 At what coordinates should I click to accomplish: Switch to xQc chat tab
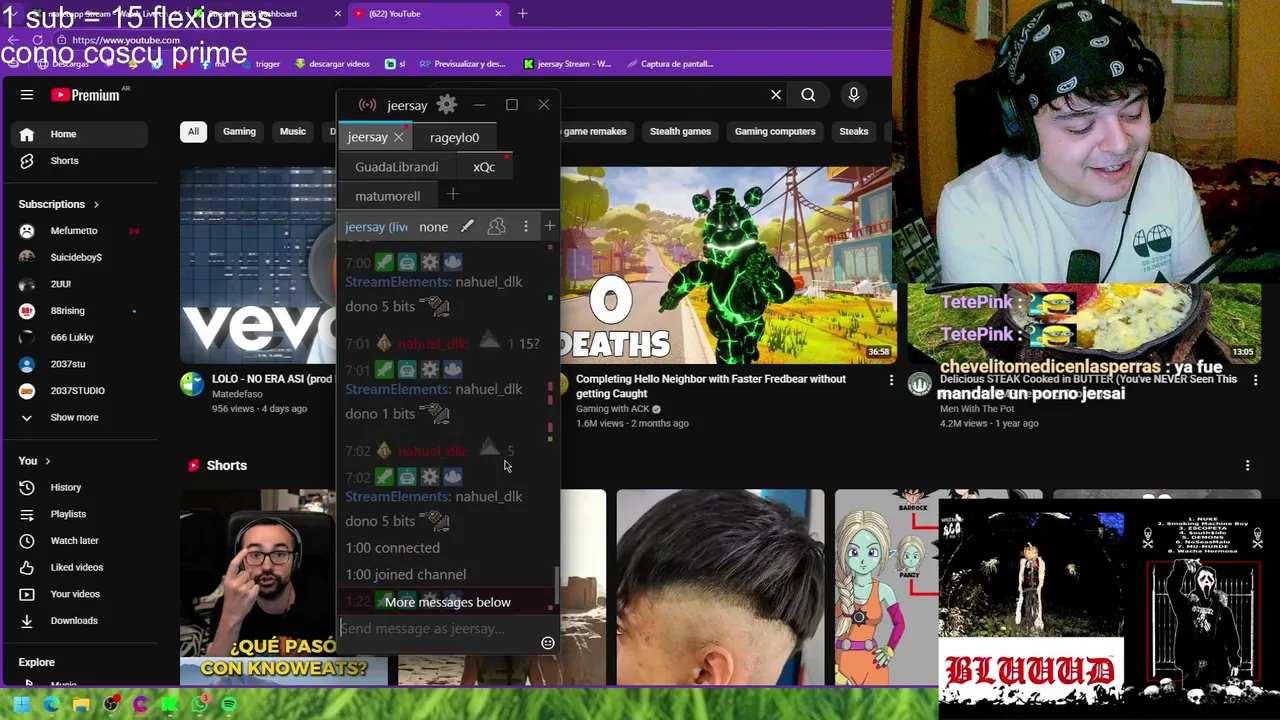(484, 167)
